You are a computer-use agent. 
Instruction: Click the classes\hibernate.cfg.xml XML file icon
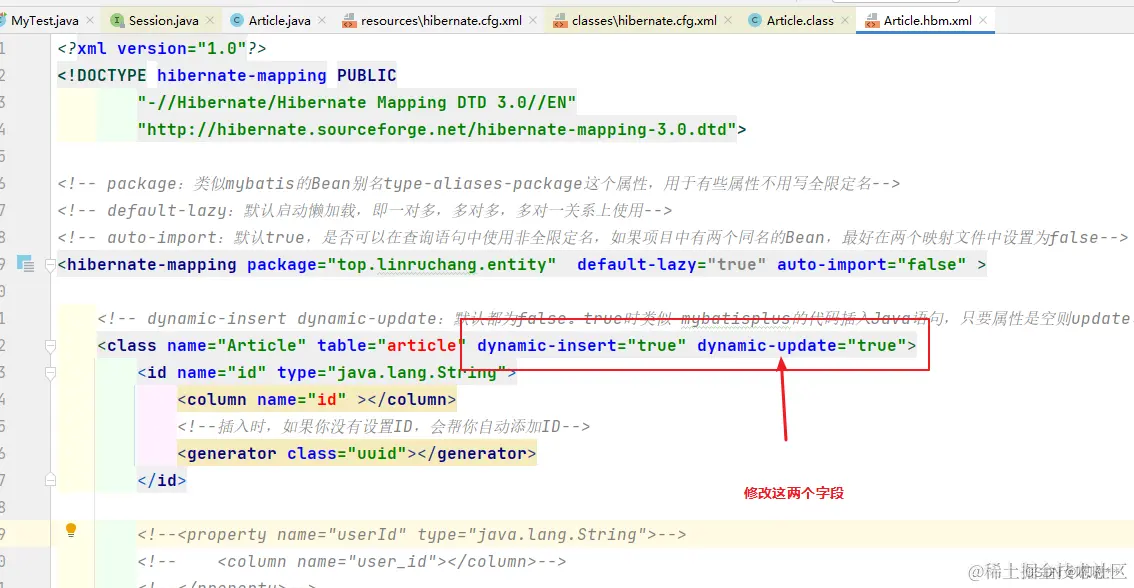[x=560, y=21]
